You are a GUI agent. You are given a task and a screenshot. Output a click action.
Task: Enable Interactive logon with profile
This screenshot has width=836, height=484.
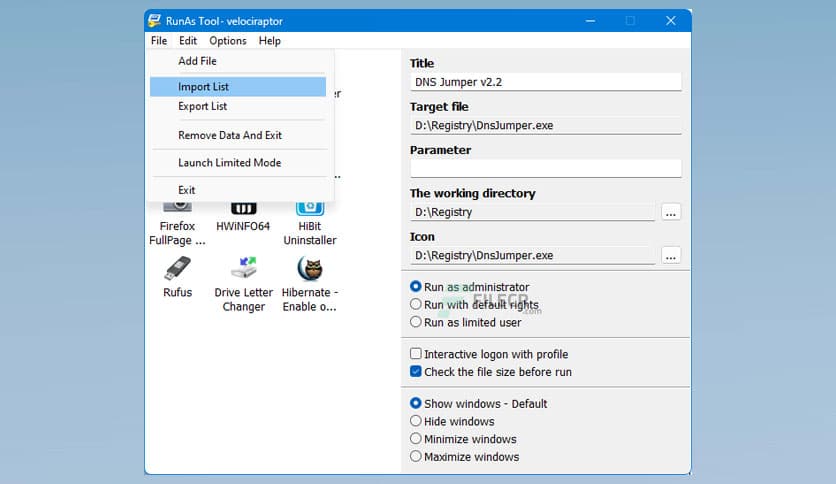[x=416, y=354]
